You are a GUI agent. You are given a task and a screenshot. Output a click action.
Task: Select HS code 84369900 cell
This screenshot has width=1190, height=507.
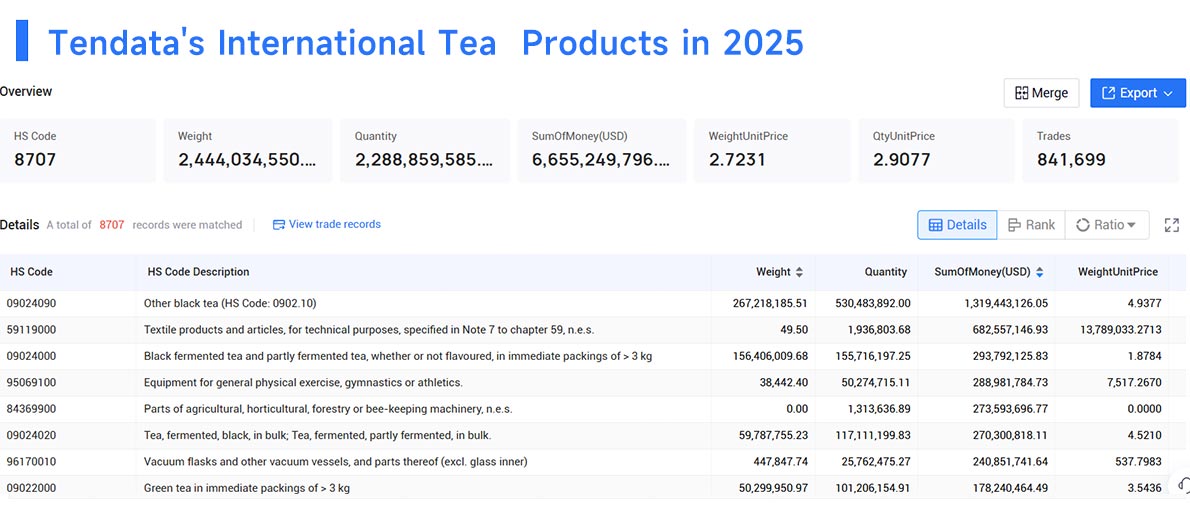31,409
